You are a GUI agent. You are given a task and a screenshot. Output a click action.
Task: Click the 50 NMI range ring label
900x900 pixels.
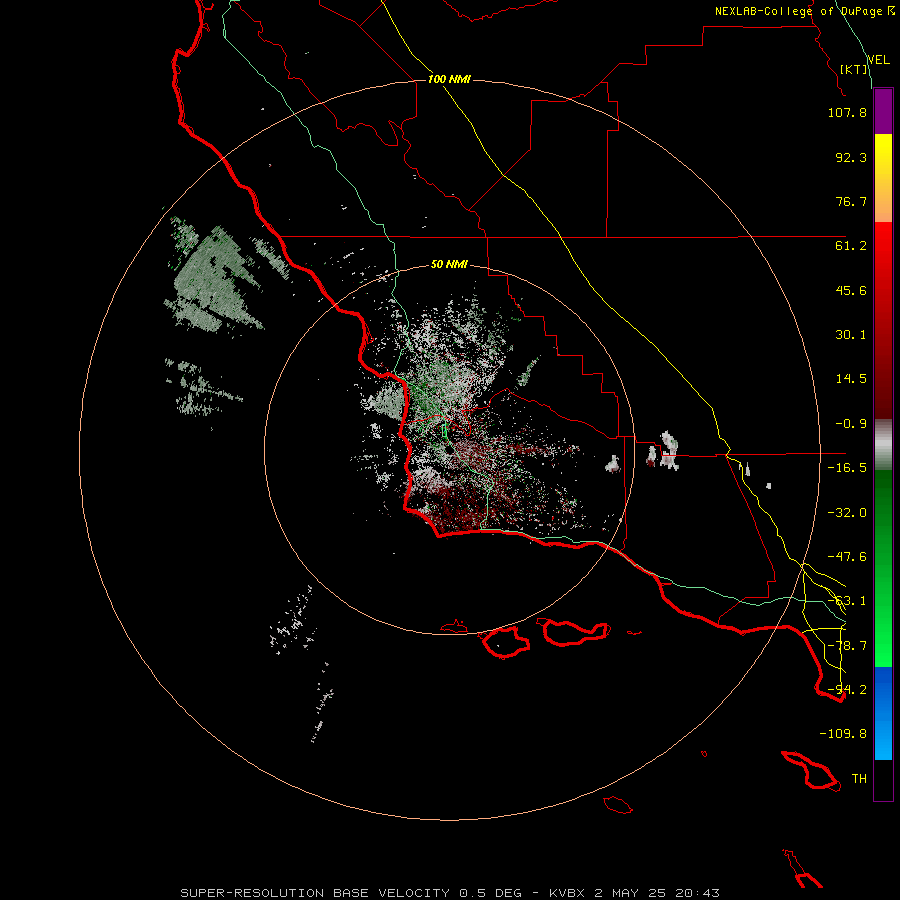click(x=449, y=264)
